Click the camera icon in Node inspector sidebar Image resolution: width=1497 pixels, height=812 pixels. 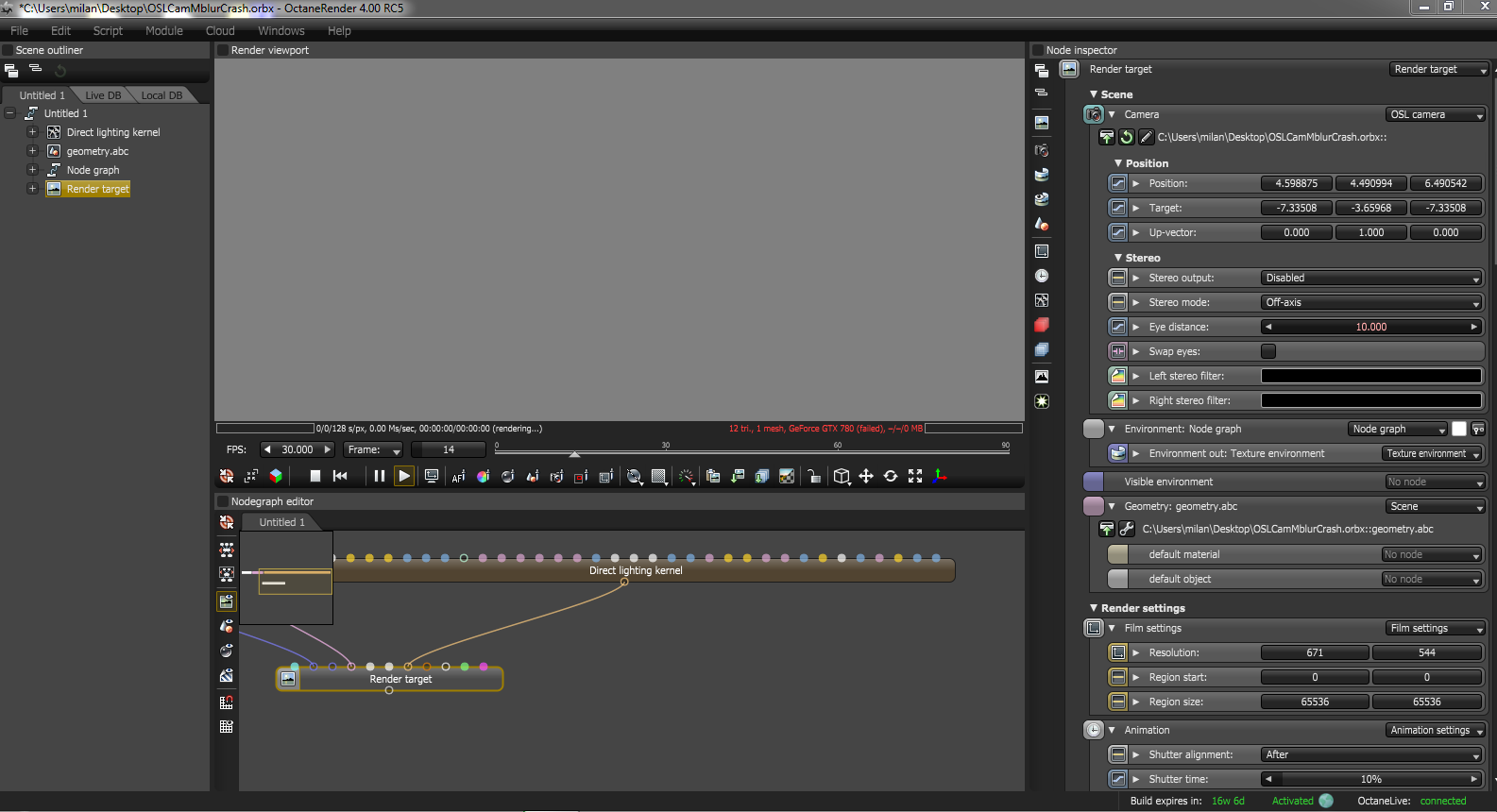[1042, 150]
